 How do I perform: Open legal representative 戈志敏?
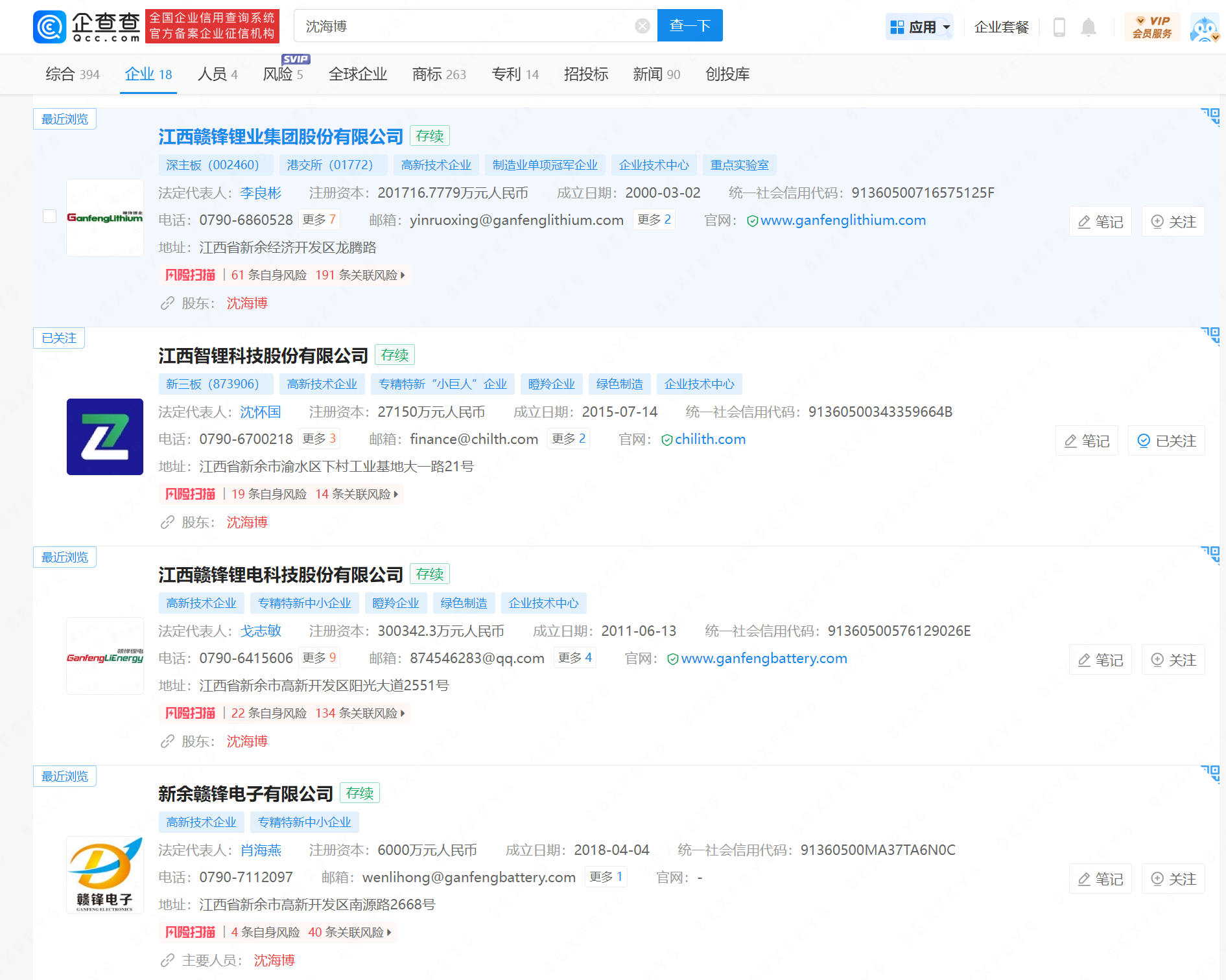click(x=261, y=631)
